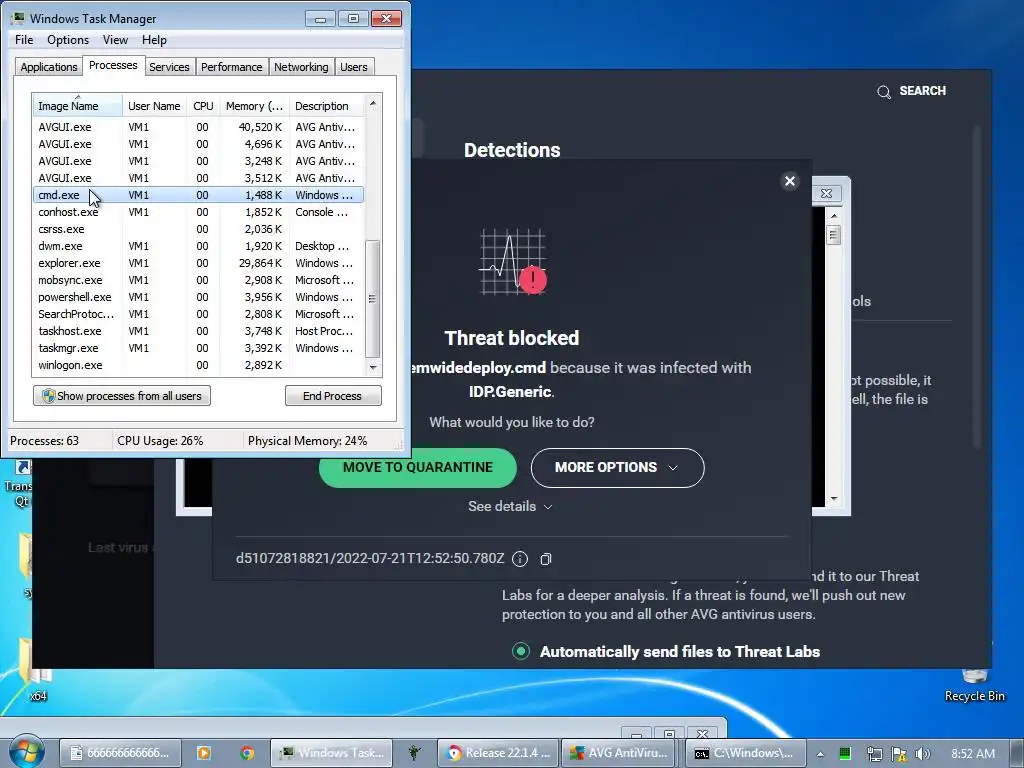Click the threat blocked heartbeat alert icon

tap(513, 263)
